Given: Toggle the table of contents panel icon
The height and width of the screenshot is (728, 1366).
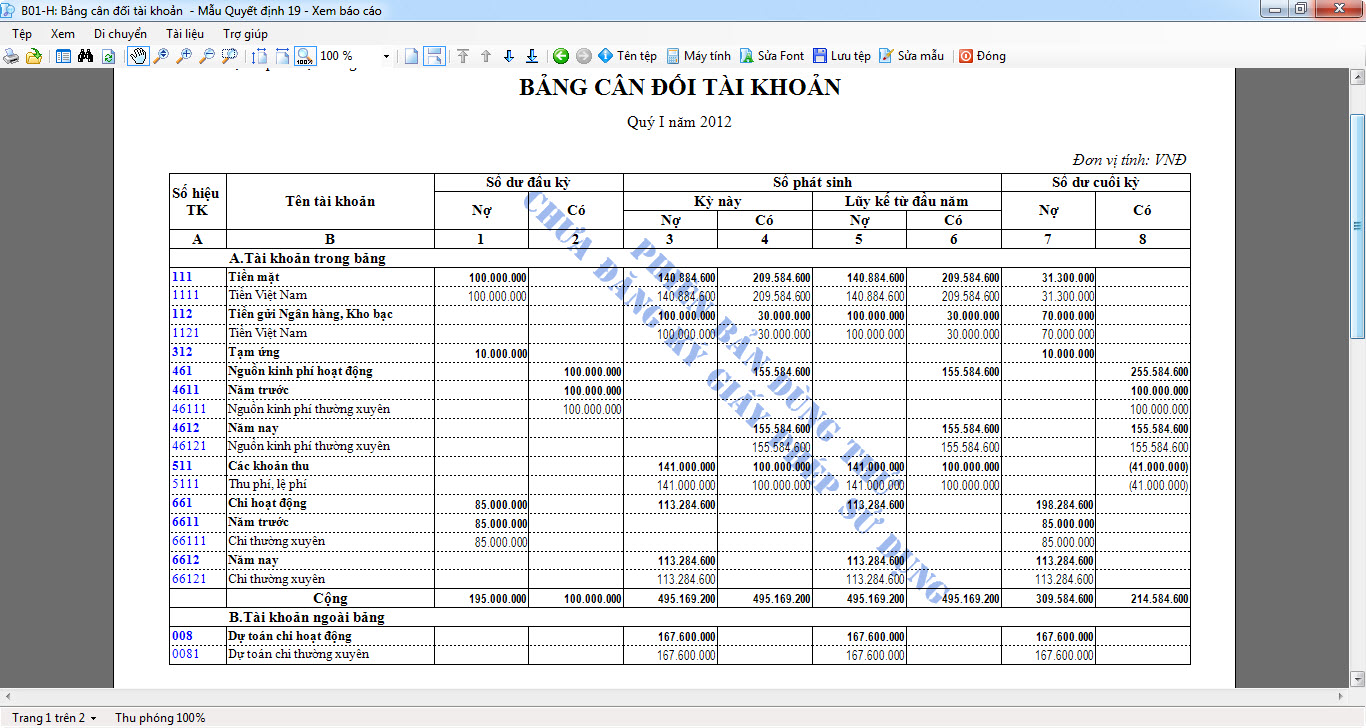Looking at the screenshot, I should [63, 56].
